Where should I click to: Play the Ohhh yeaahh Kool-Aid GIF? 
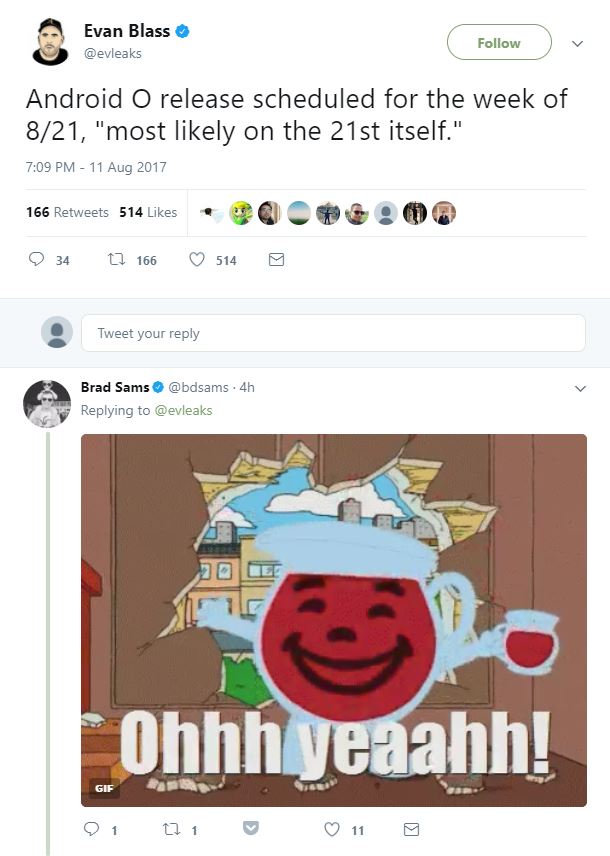[333, 620]
